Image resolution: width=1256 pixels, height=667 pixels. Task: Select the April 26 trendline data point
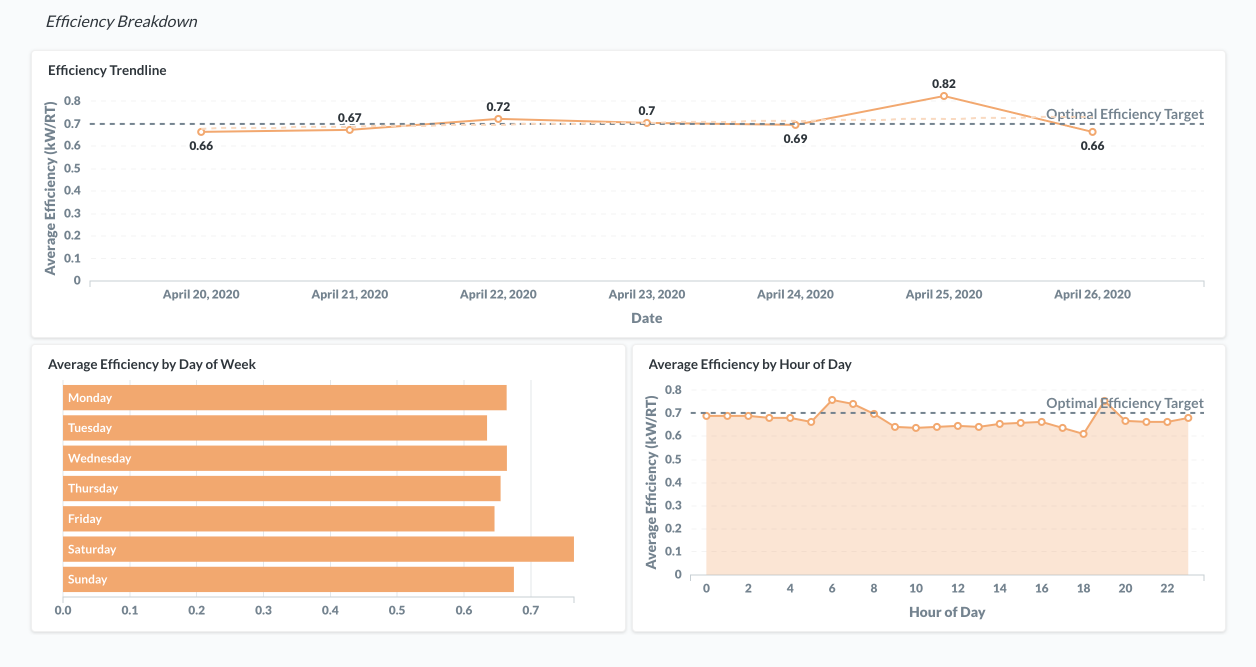pos(1092,132)
